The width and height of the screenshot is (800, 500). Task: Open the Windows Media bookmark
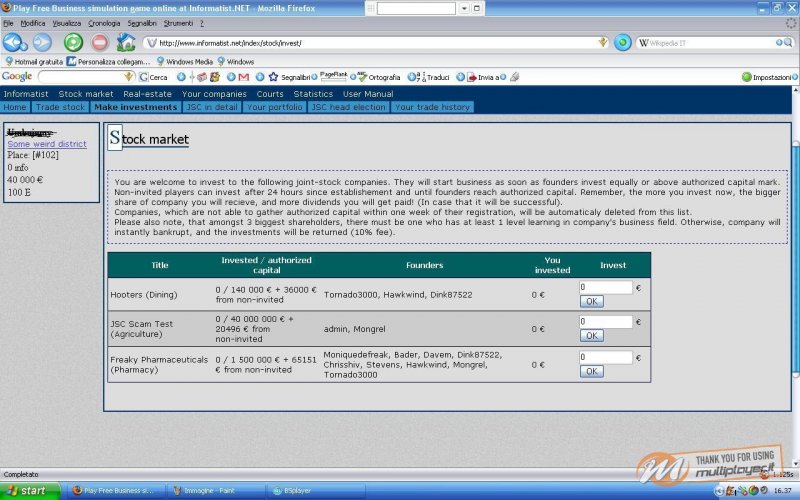(185, 61)
